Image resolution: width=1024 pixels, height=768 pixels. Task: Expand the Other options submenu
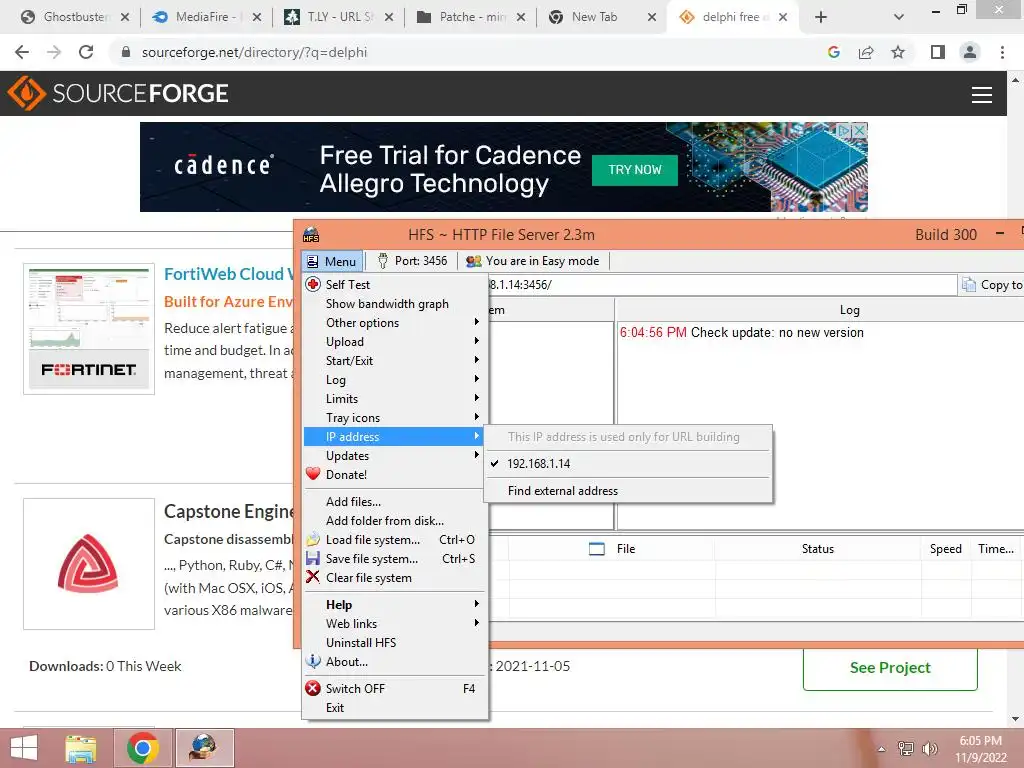[396, 323]
